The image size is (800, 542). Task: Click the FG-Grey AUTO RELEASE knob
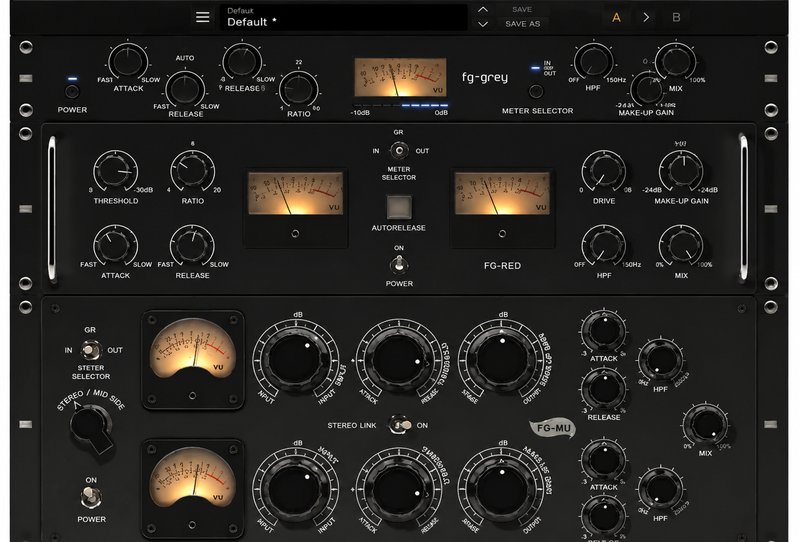pos(185,89)
